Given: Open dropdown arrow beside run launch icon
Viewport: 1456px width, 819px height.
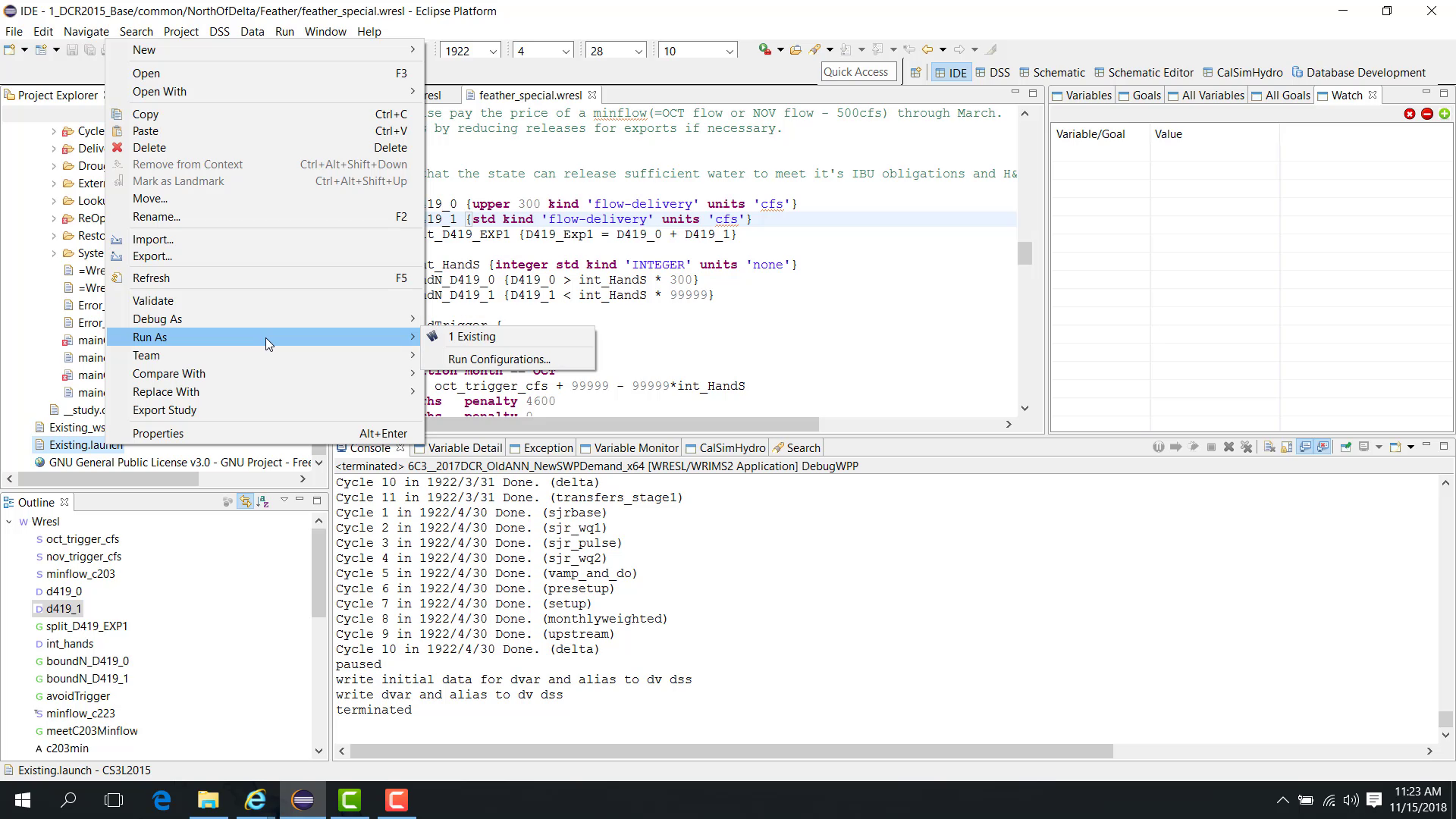Looking at the screenshot, I should [x=780, y=50].
